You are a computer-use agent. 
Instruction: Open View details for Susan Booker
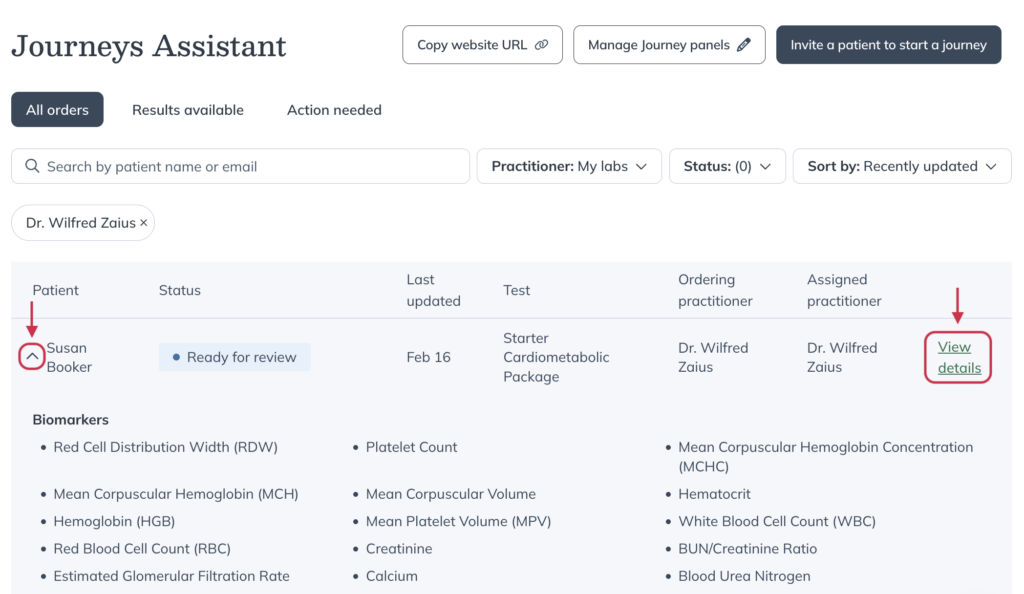pyautogui.click(x=957, y=357)
